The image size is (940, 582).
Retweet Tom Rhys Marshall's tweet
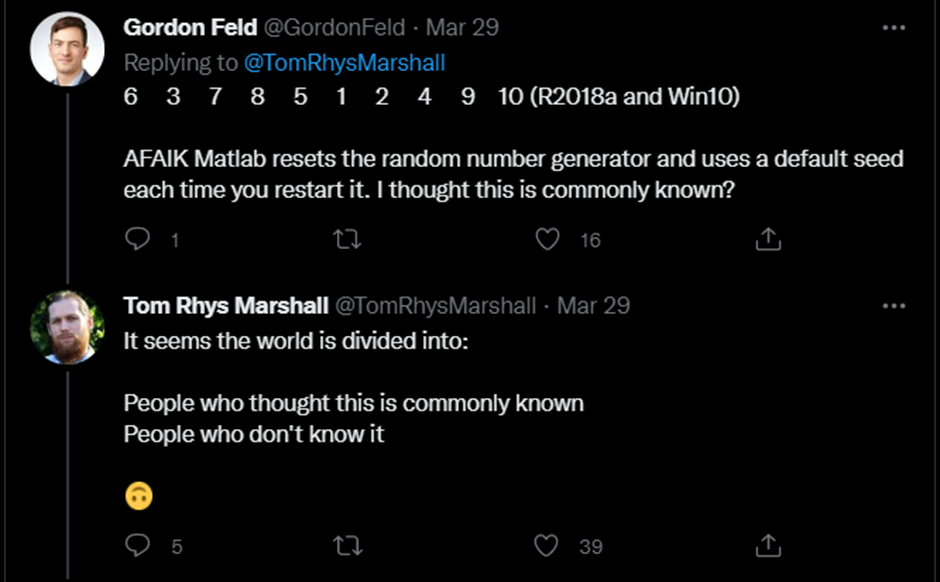pos(346,545)
